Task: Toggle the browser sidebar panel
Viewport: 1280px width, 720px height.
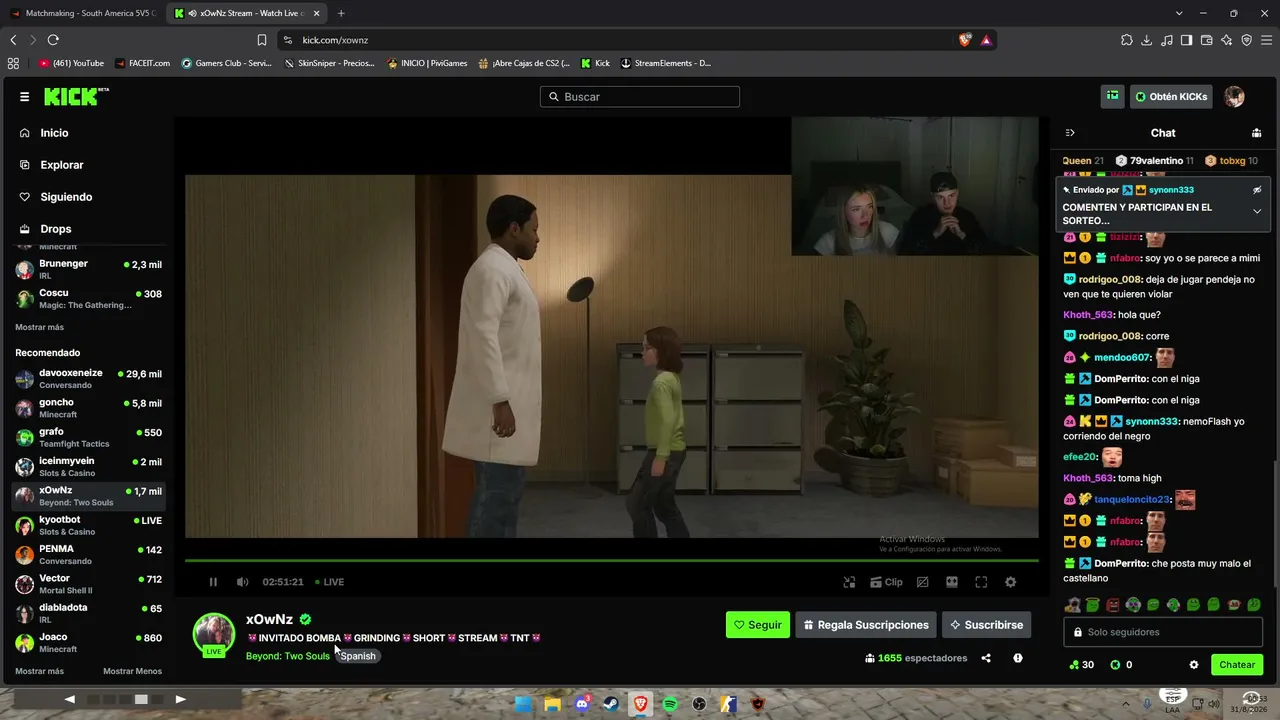Action: (x=1186, y=40)
